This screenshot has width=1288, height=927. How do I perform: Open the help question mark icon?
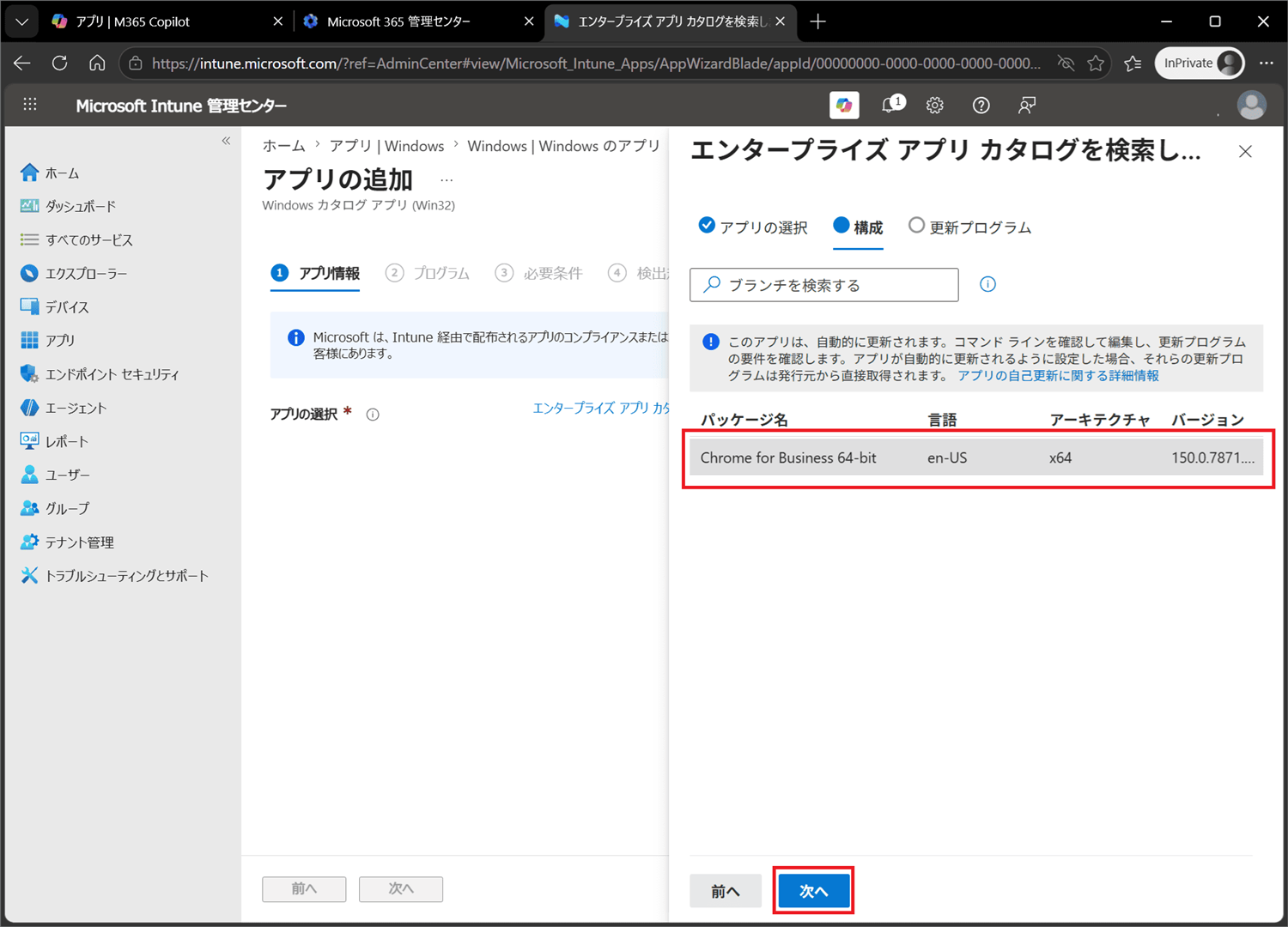(981, 105)
